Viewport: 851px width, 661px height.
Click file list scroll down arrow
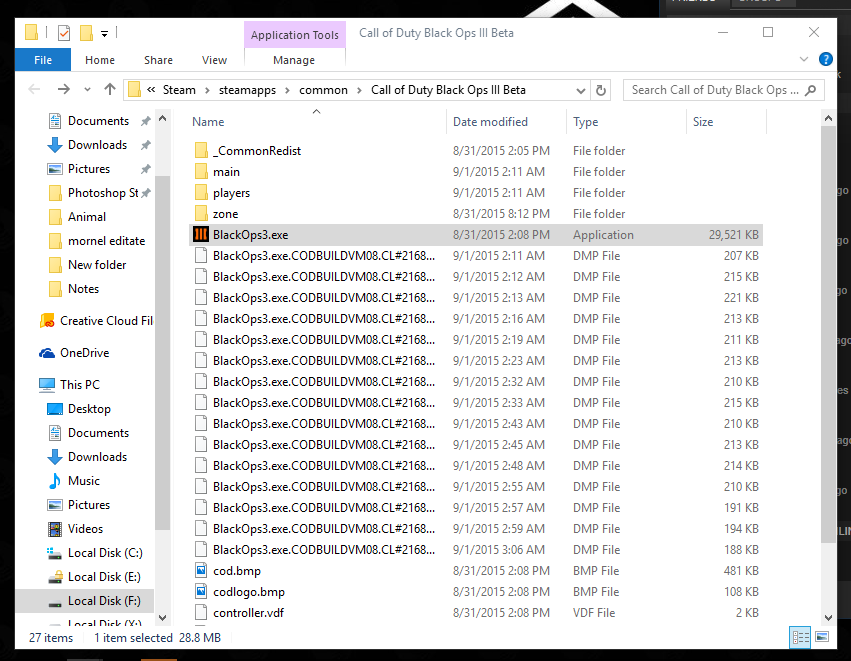point(828,618)
